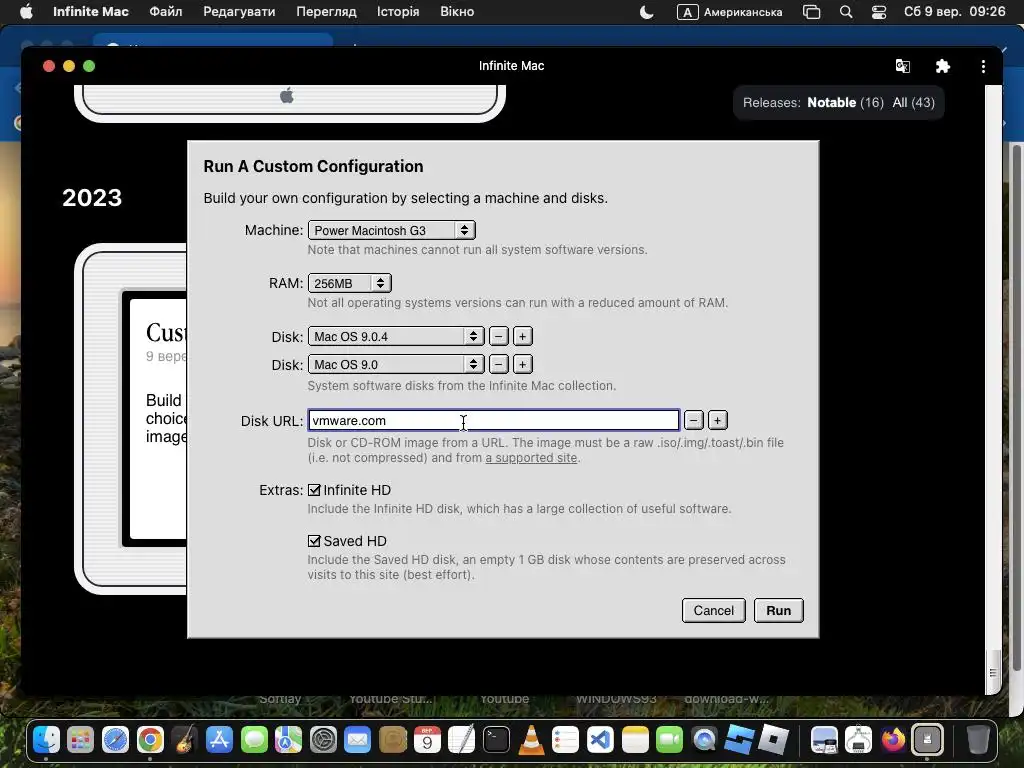Open Mail in the Dock

[x=358, y=740]
